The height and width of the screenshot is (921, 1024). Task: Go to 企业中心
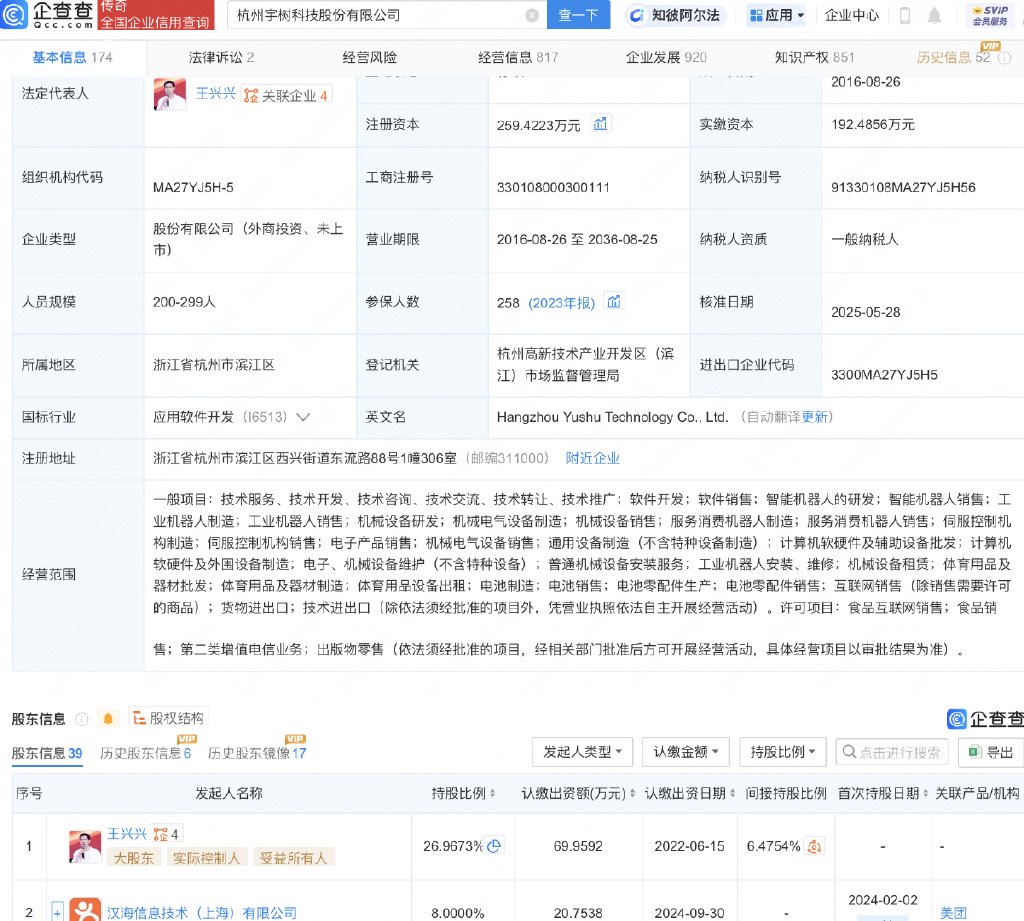coord(852,15)
